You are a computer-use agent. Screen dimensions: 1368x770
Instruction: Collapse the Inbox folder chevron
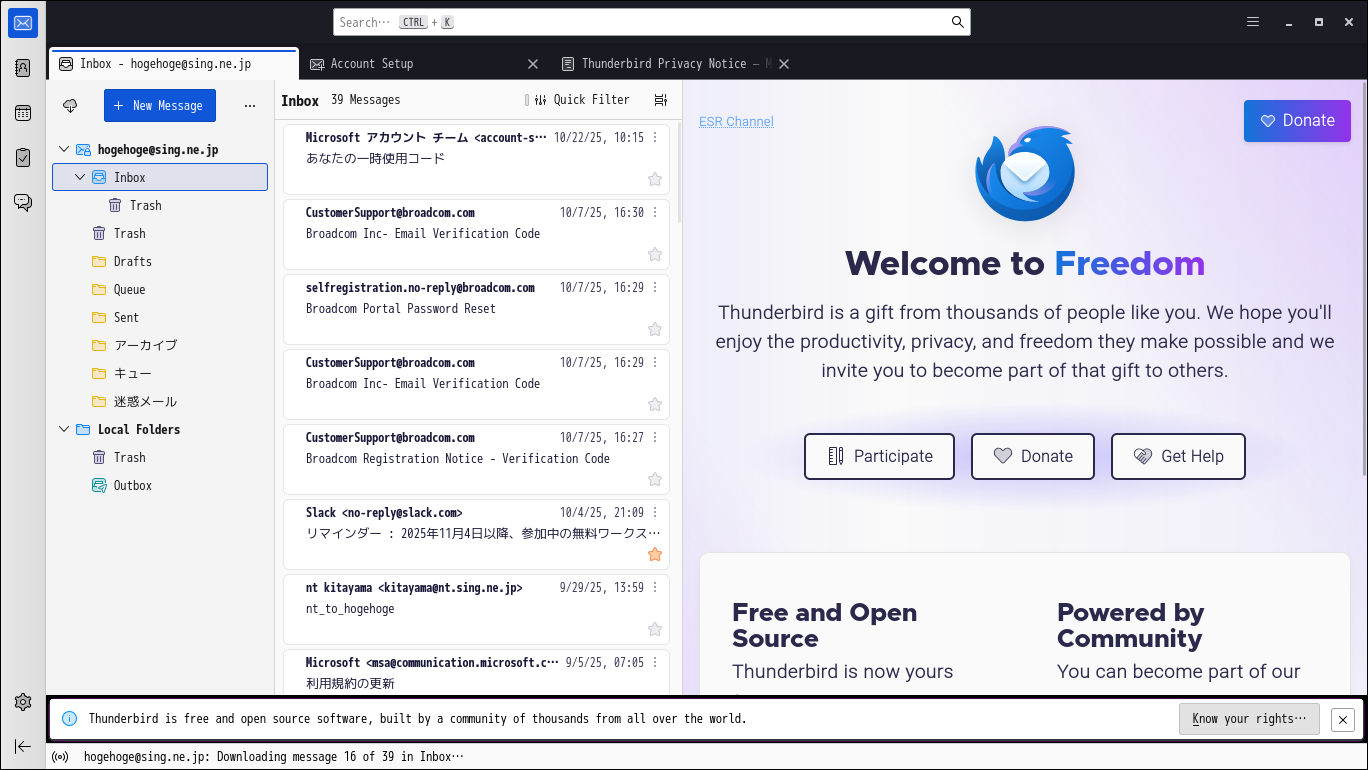[x=80, y=177]
